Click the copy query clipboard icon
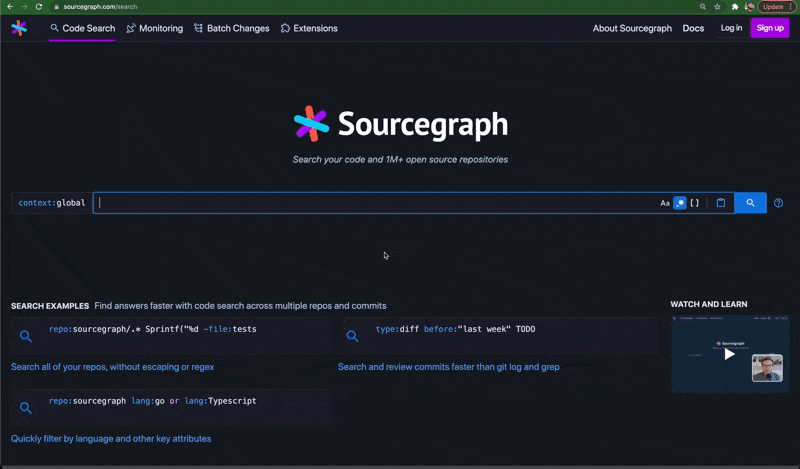Image resolution: width=800 pixels, height=469 pixels. 720,203
